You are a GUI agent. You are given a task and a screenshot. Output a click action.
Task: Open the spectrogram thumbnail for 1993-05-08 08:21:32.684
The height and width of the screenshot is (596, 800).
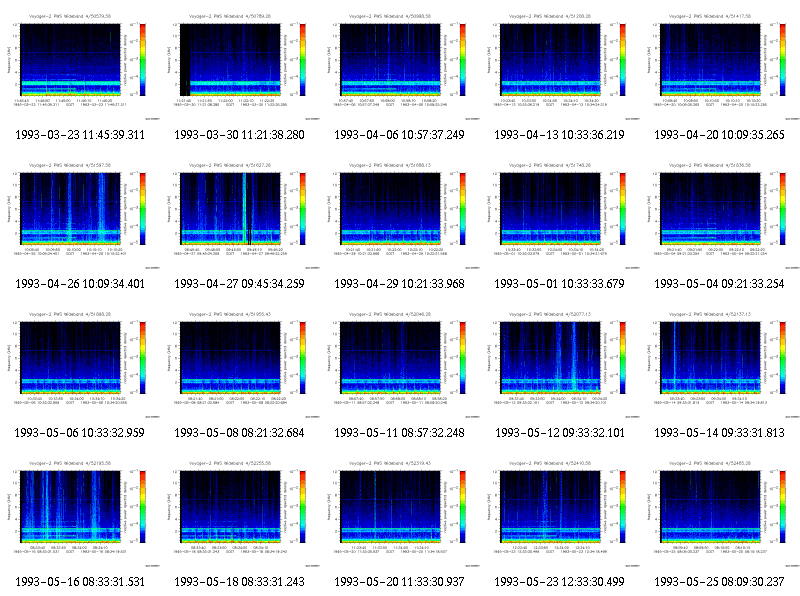tap(240, 364)
